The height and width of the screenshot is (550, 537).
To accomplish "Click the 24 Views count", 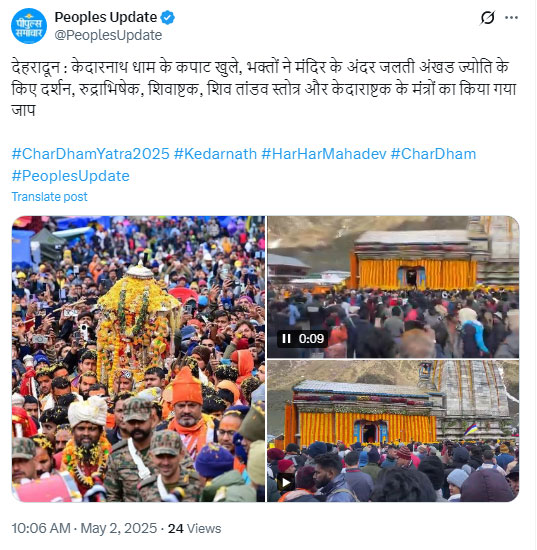I will [194, 529].
